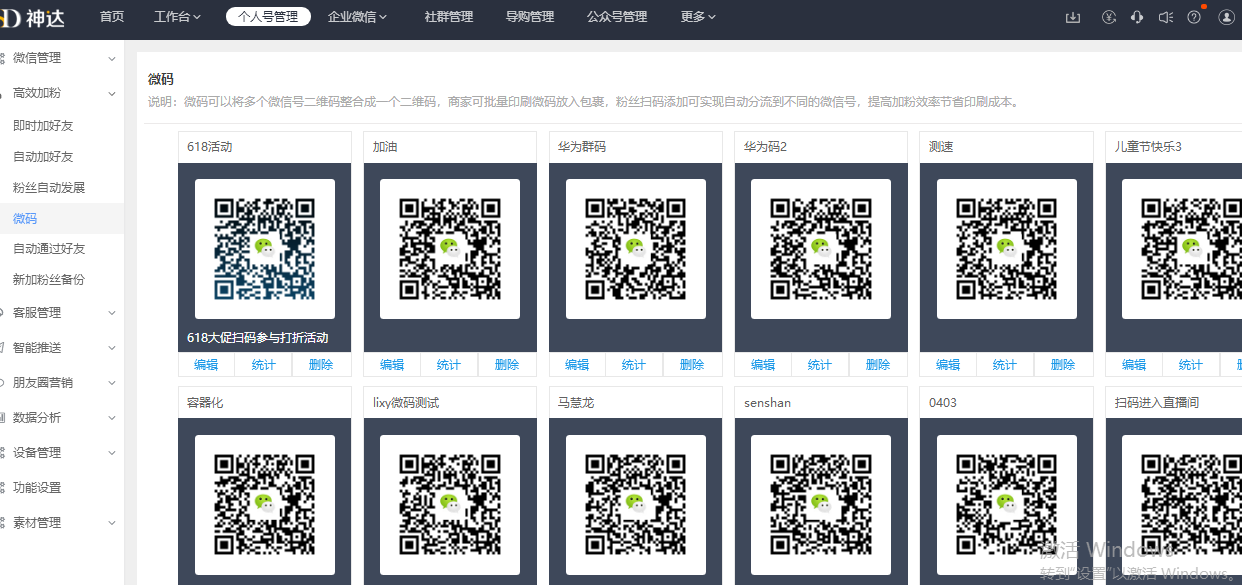Edit the 618活动 code card
Viewport: 1242px width, 585px height.
click(206, 365)
